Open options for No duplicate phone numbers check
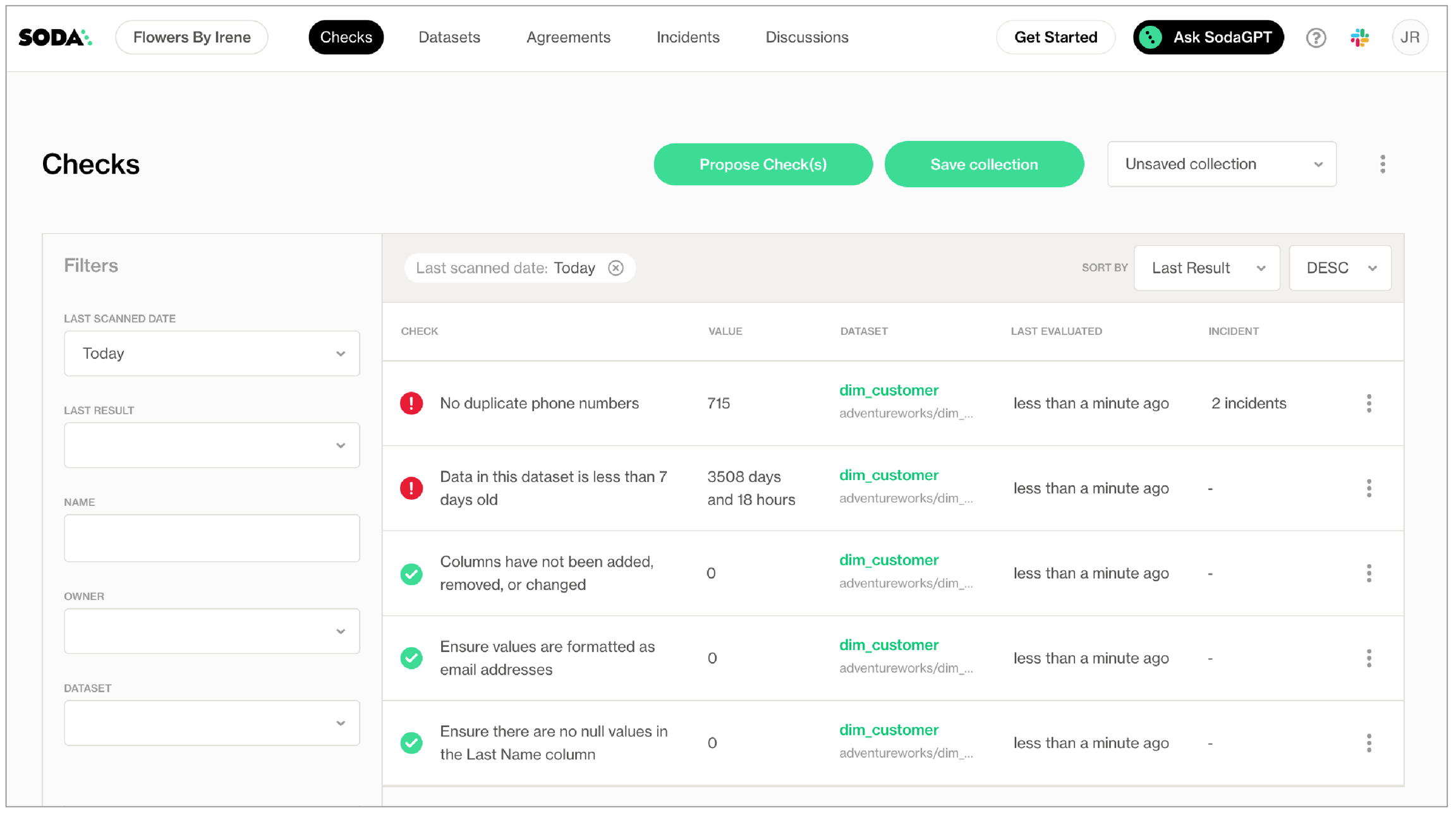The image size is (1456, 813). (1369, 403)
